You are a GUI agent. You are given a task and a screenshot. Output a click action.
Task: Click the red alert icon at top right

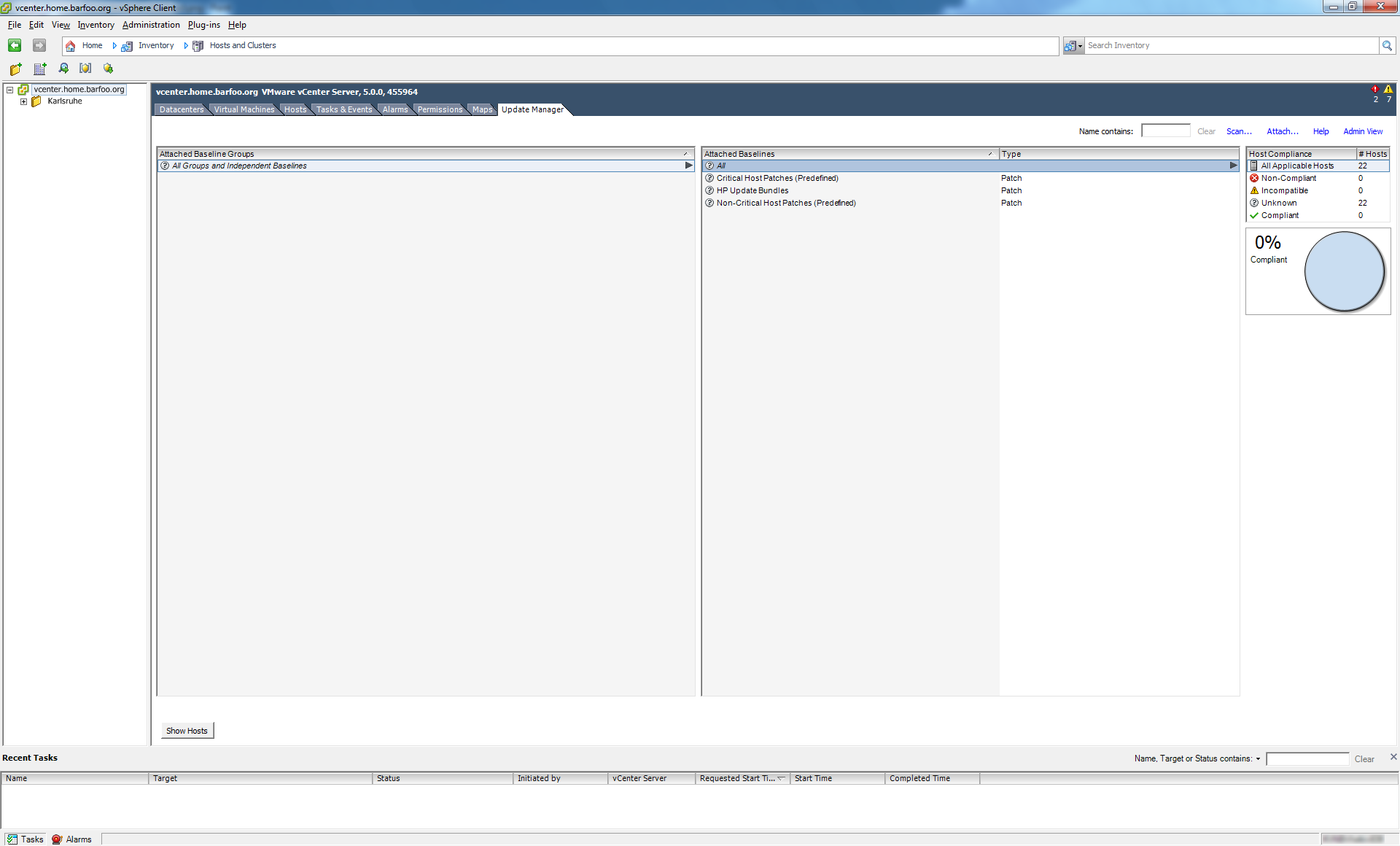(x=1374, y=89)
